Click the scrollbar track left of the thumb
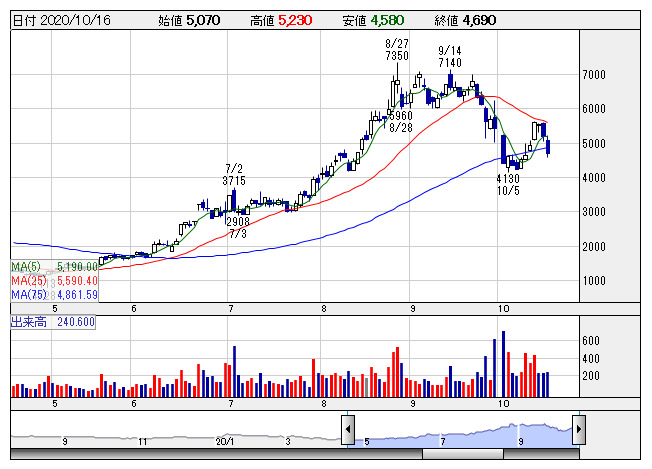Screen dimensions: 652x469 point(216,454)
